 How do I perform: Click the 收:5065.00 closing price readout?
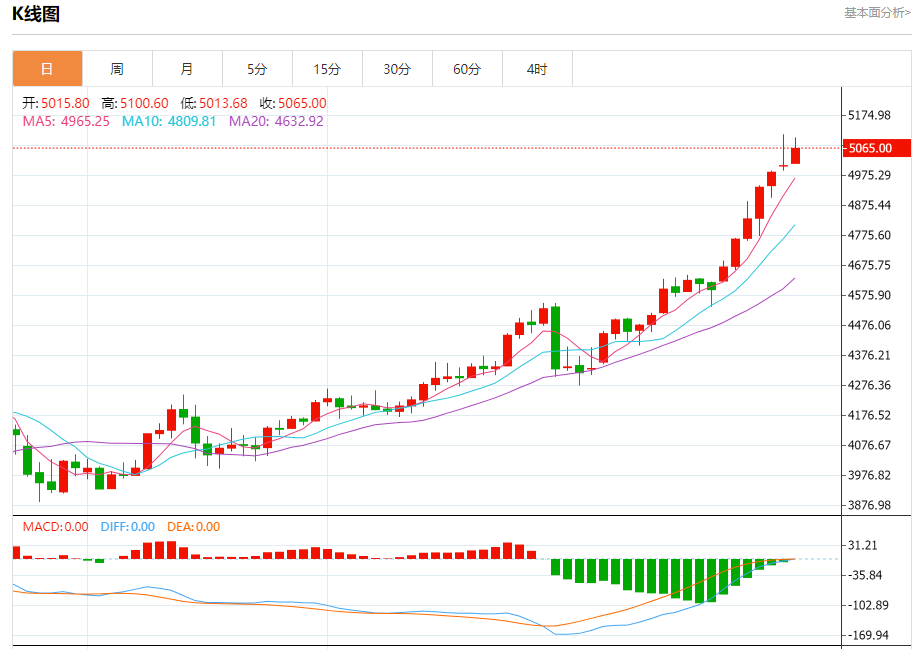[293, 103]
